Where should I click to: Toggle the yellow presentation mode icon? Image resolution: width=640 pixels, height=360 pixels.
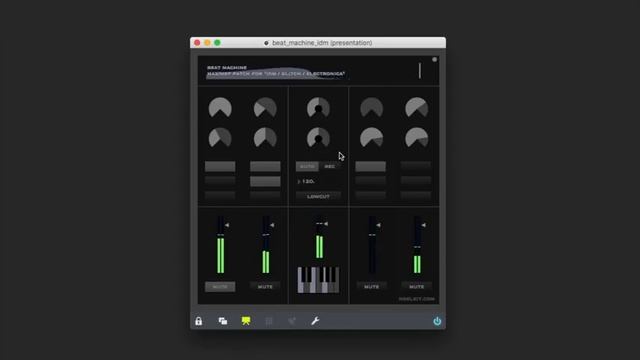[x=246, y=321]
